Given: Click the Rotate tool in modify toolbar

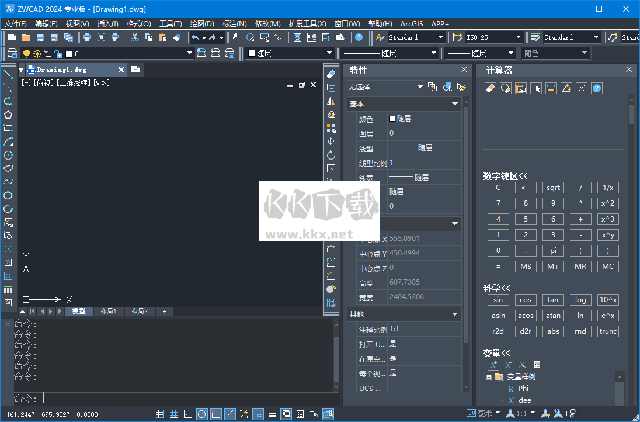Looking at the screenshot, I should [331, 155].
